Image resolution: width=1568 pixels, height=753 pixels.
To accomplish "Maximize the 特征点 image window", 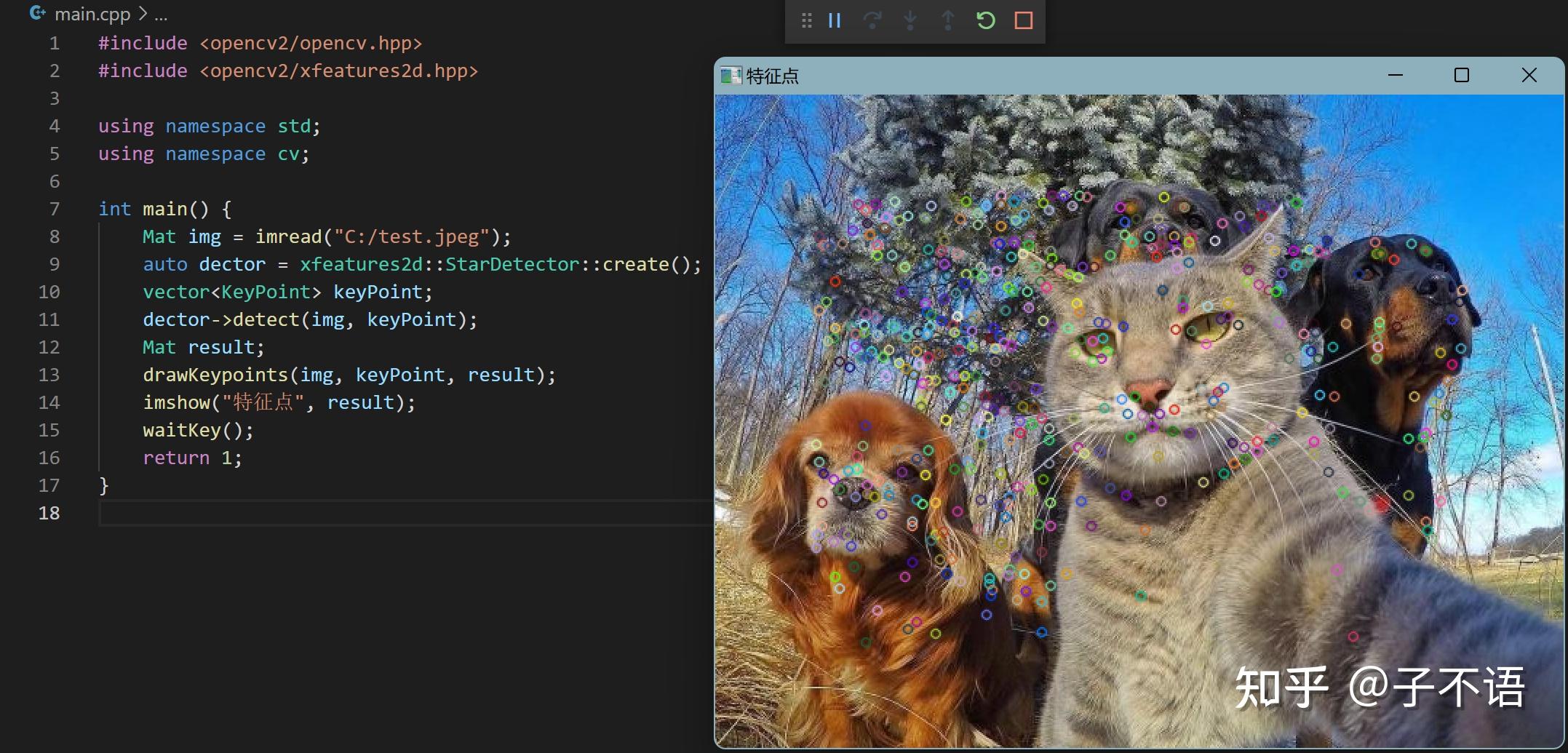I will point(1461,75).
